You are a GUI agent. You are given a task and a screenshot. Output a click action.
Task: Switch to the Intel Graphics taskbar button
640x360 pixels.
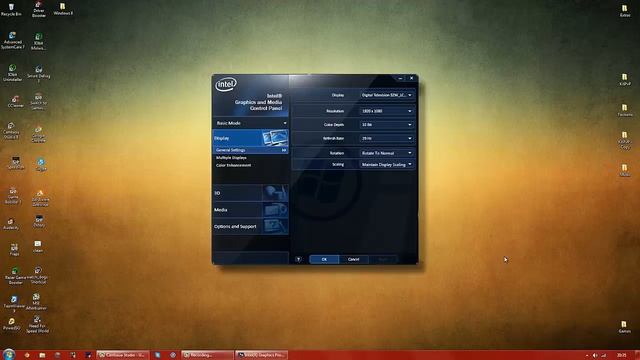(262, 355)
